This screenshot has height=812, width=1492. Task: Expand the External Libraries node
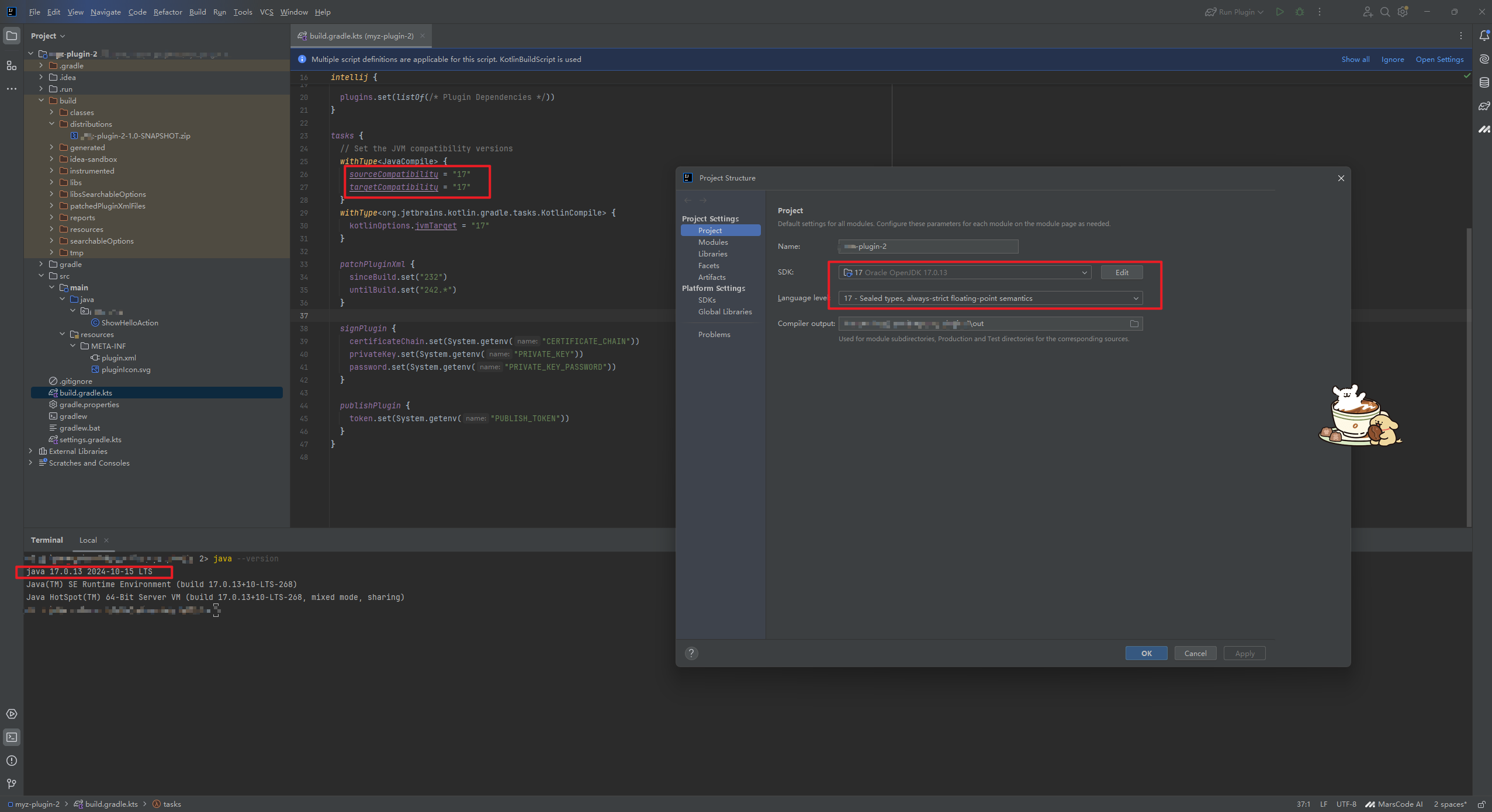(30, 451)
